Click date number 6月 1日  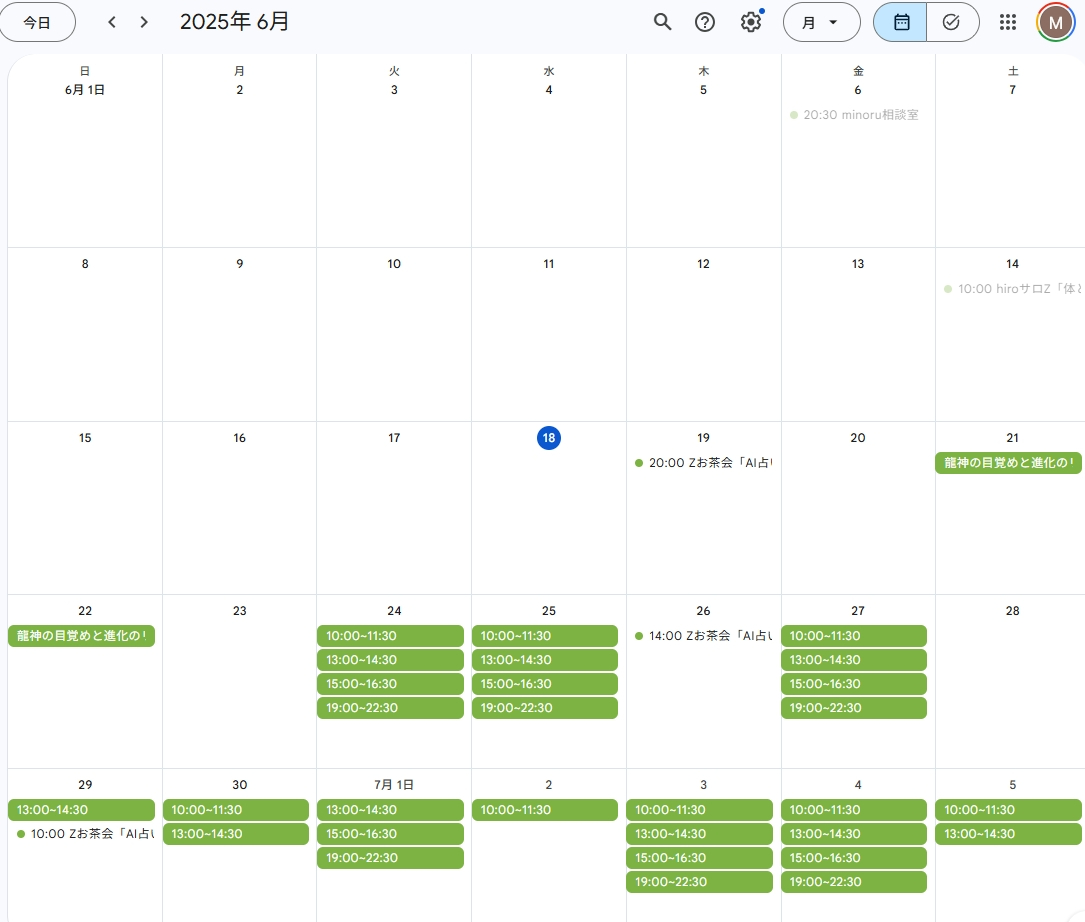pyautogui.click(x=85, y=90)
